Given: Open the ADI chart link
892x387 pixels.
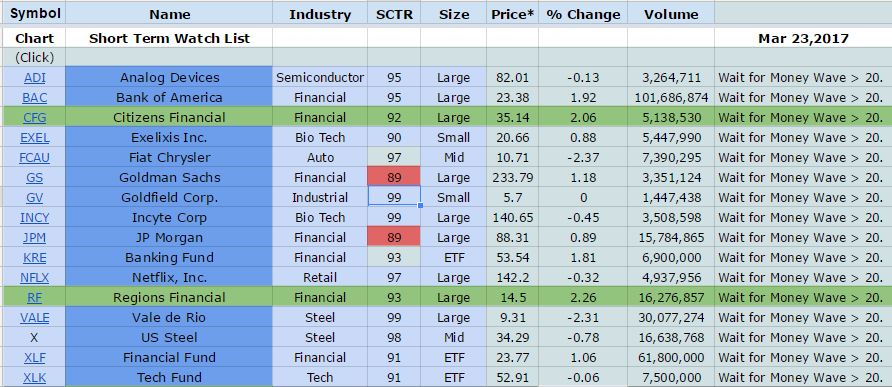Looking at the screenshot, I should (34, 78).
